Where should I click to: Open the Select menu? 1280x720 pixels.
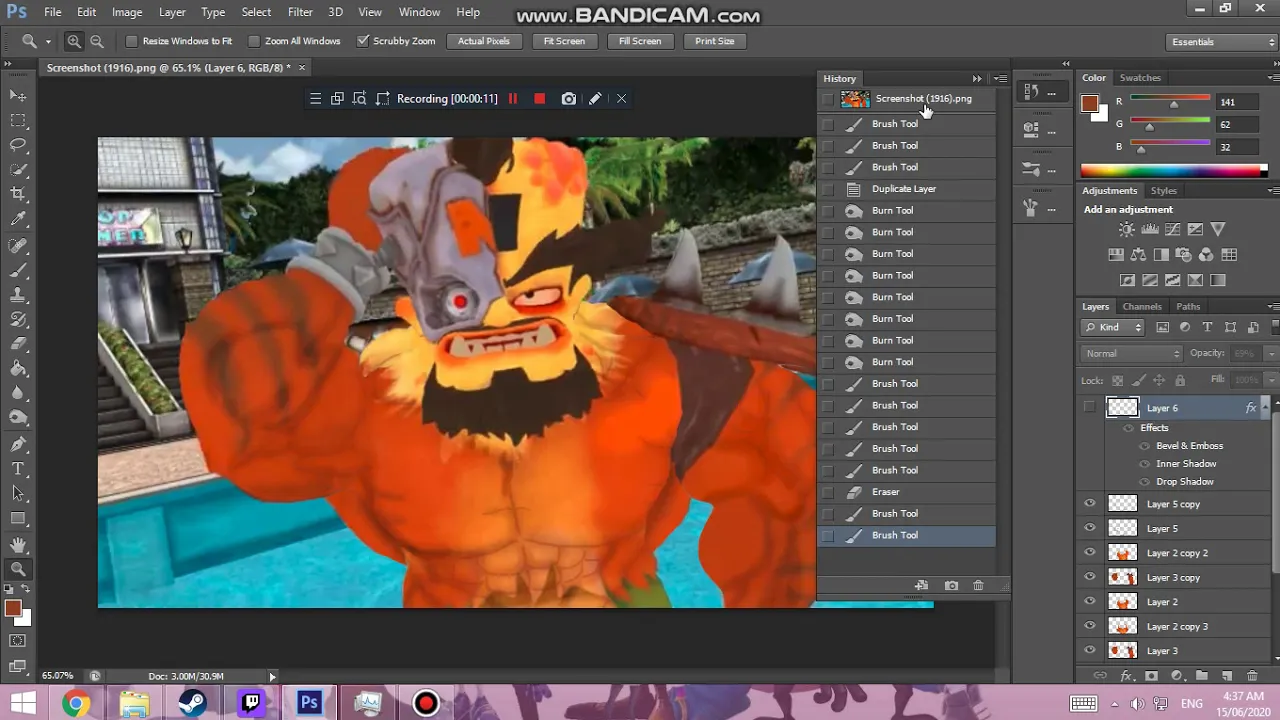pos(256,12)
